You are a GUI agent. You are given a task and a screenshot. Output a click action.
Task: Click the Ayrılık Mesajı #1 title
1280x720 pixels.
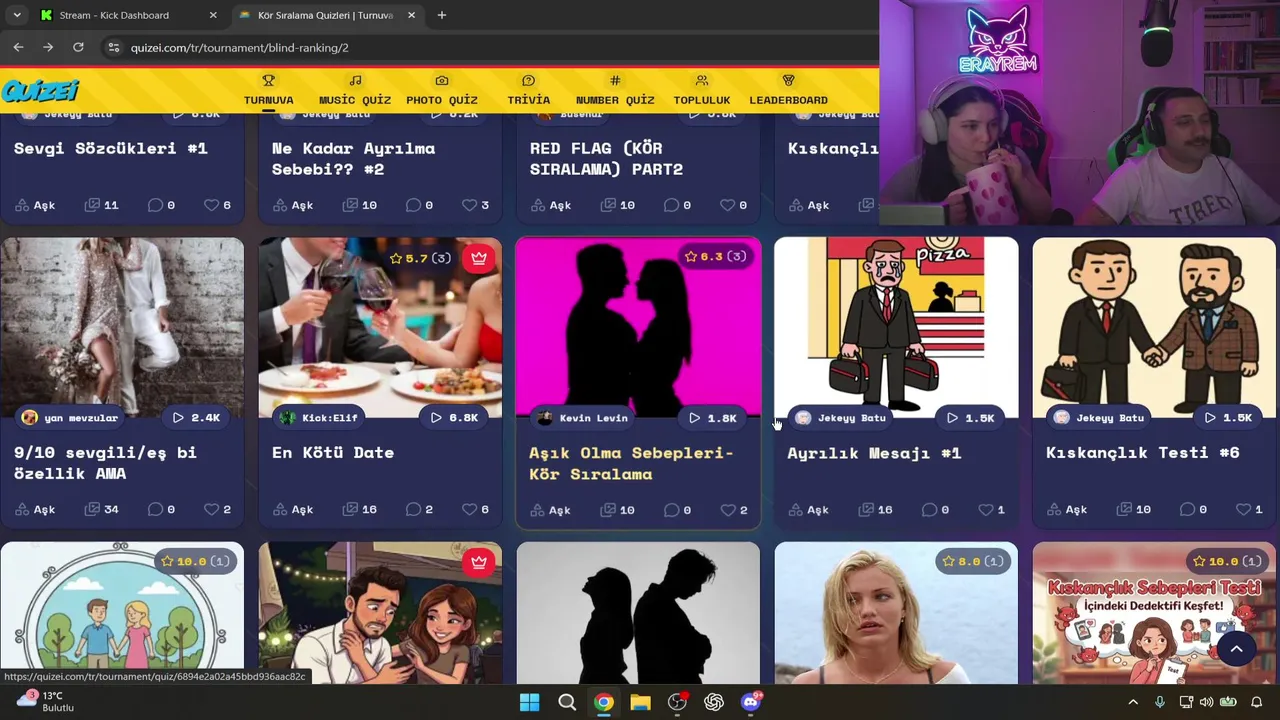(874, 452)
